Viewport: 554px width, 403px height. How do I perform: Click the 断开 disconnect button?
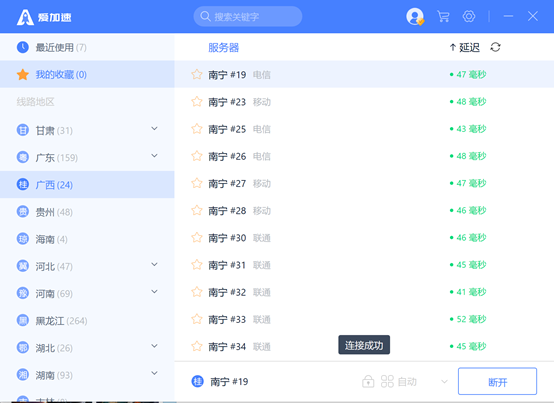(x=497, y=381)
